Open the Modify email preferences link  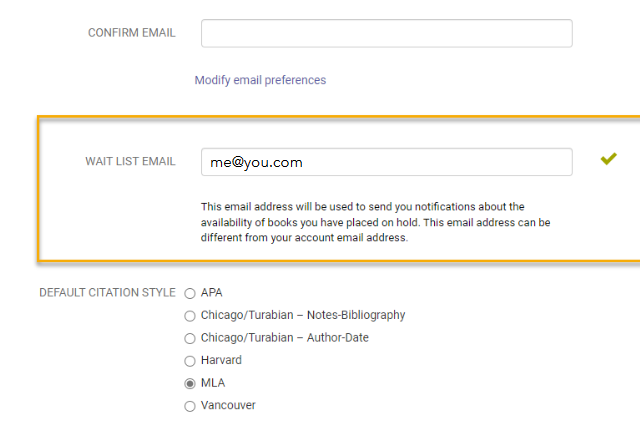pos(260,80)
